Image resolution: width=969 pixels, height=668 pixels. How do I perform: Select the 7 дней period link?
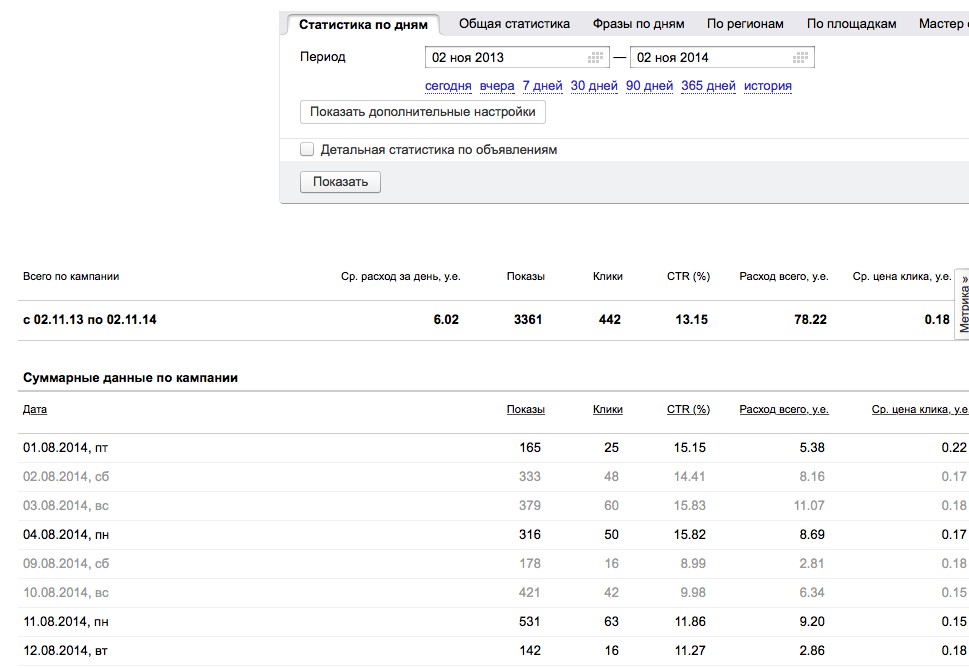coord(542,86)
